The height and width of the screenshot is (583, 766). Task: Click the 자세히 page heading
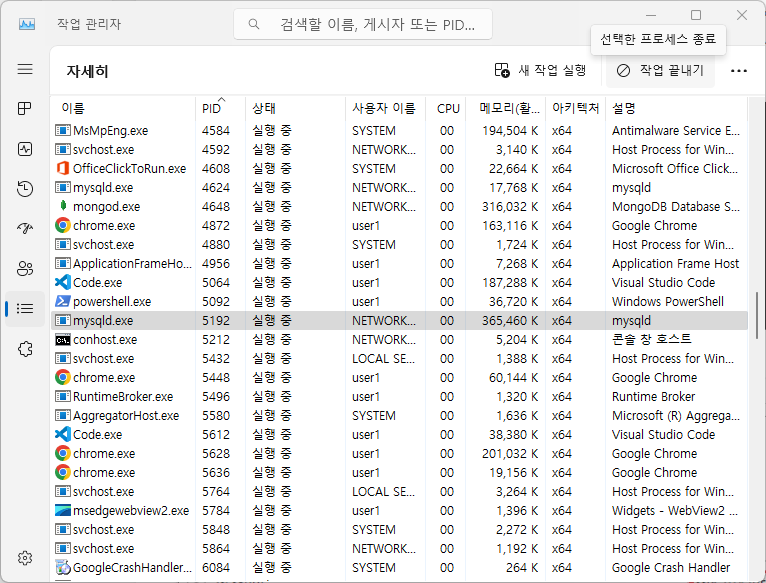pyautogui.click(x=87, y=71)
